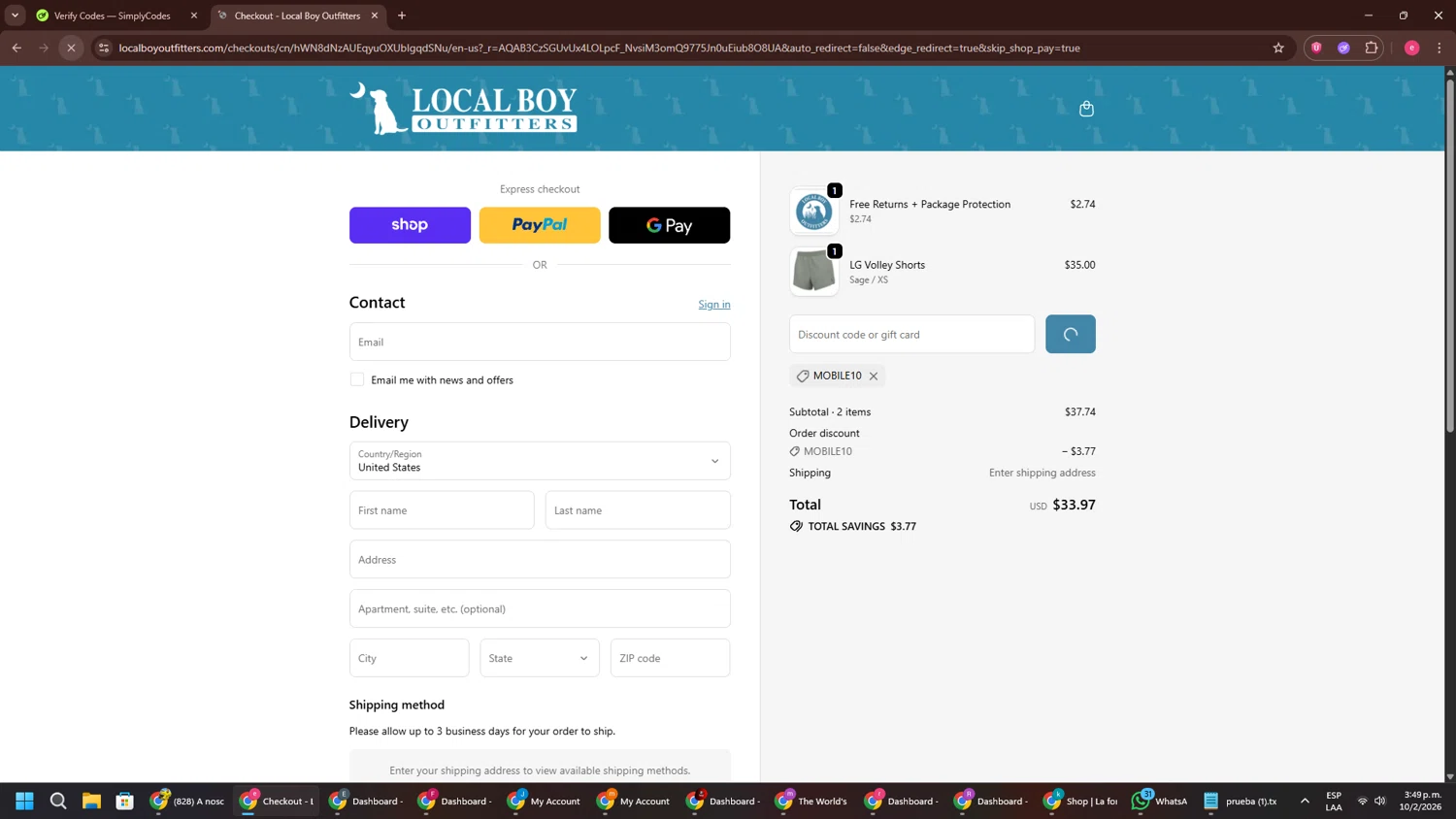Viewport: 1456px width, 819px height.
Task: View site information icon in address bar
Action: [x=104, y=48]
